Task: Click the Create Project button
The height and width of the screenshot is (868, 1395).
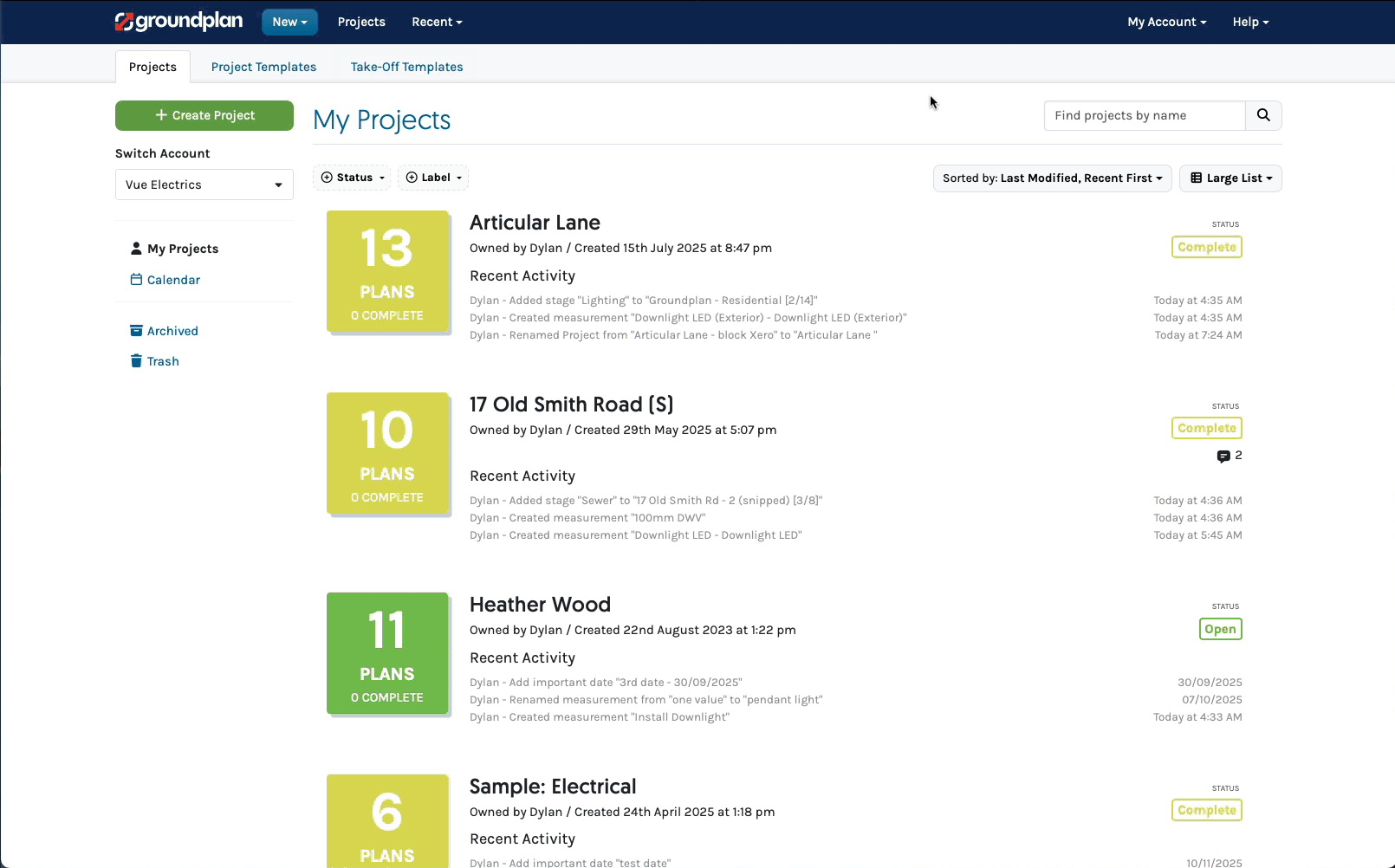Action: point(204,115)
